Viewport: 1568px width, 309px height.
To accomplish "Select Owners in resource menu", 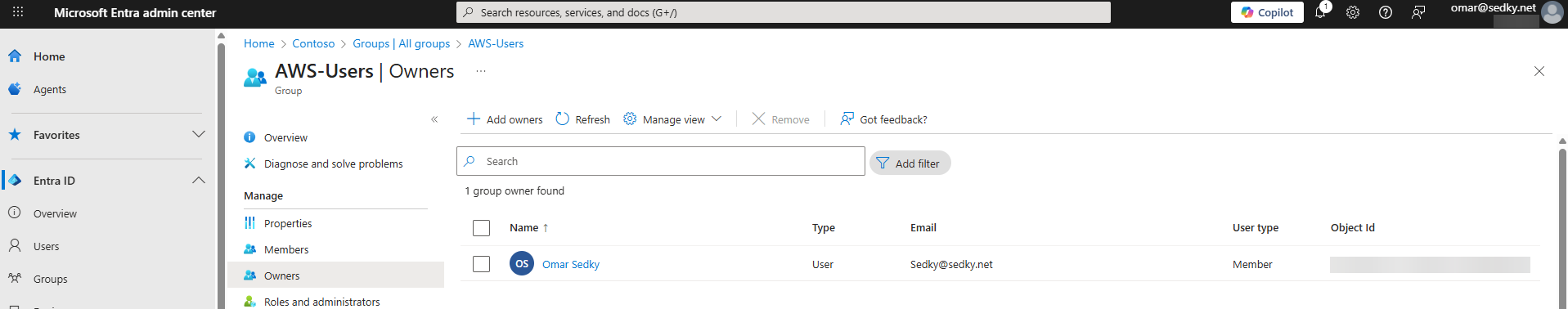I will (335, 275).
